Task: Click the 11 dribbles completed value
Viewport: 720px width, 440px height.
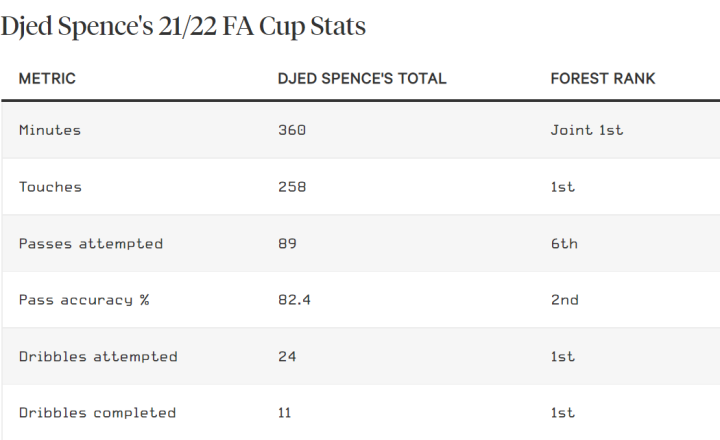Action: click(x=285, y=413)
